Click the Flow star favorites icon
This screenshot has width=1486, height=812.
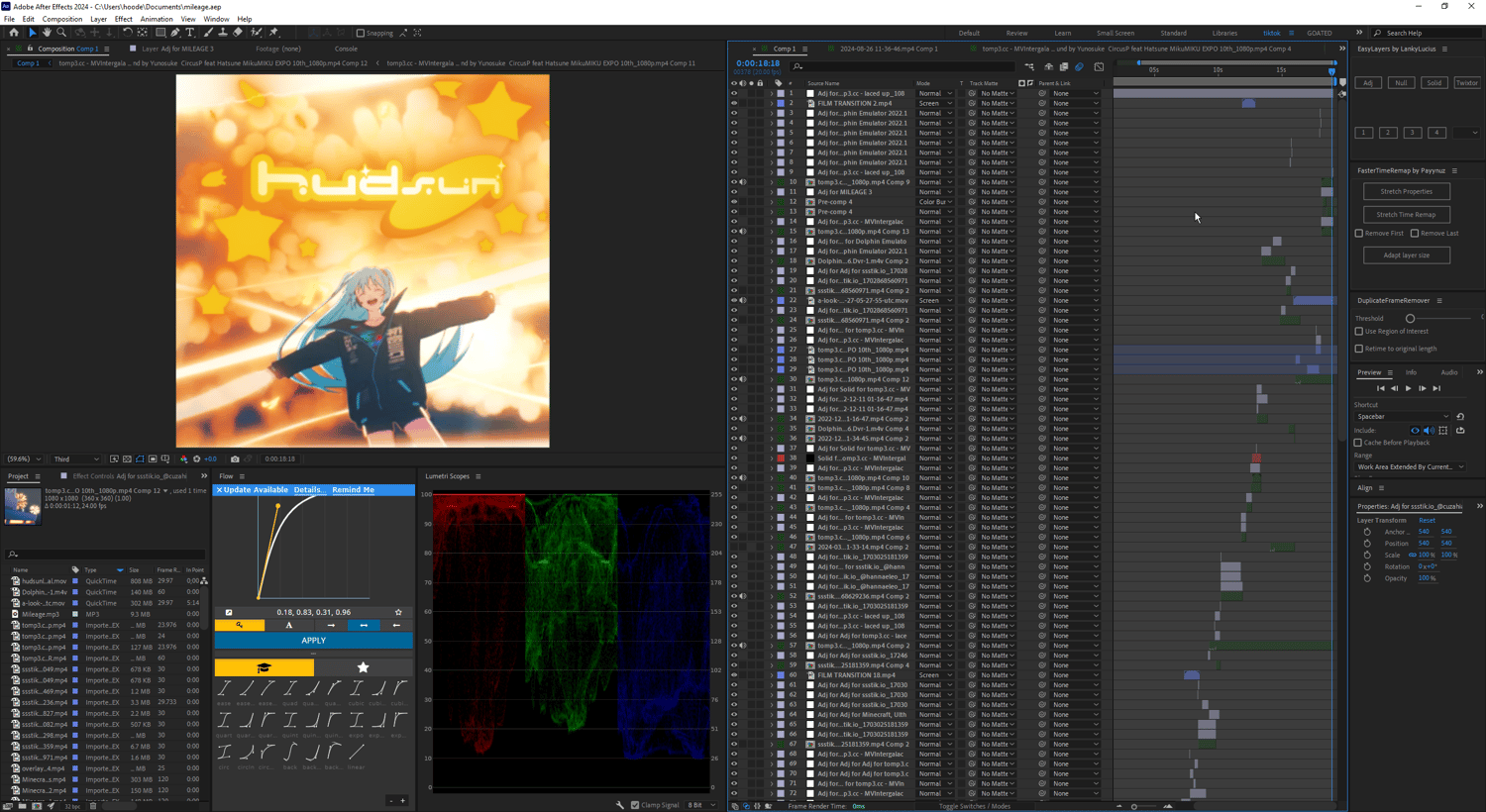tap(363, 667)
